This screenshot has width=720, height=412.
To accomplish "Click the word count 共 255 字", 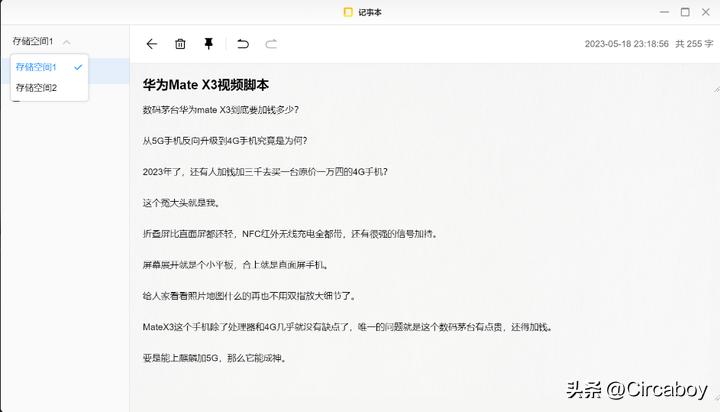I will pyautogui.click(x=694, y=44).
